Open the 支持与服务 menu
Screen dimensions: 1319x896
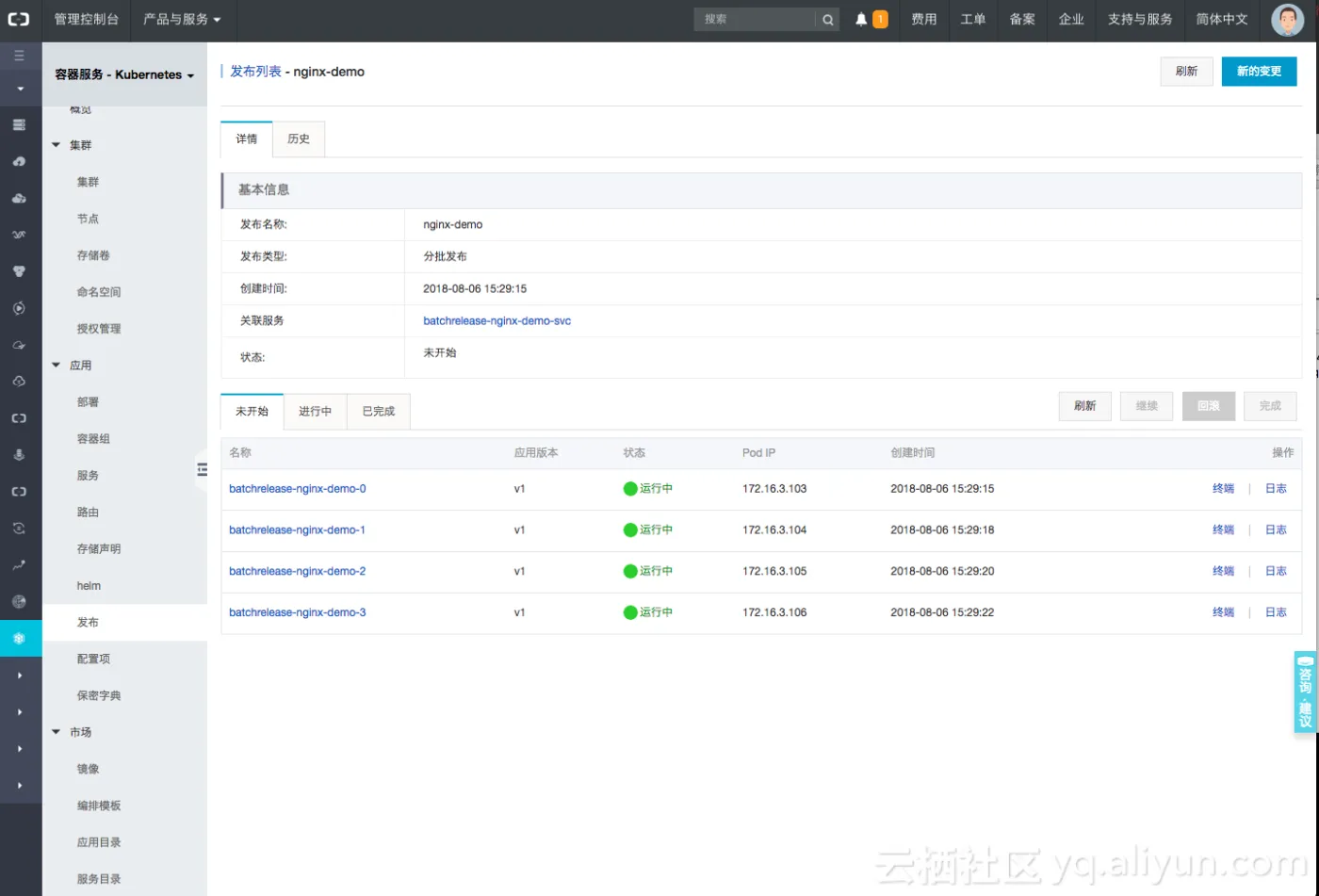pos(1140,19)
